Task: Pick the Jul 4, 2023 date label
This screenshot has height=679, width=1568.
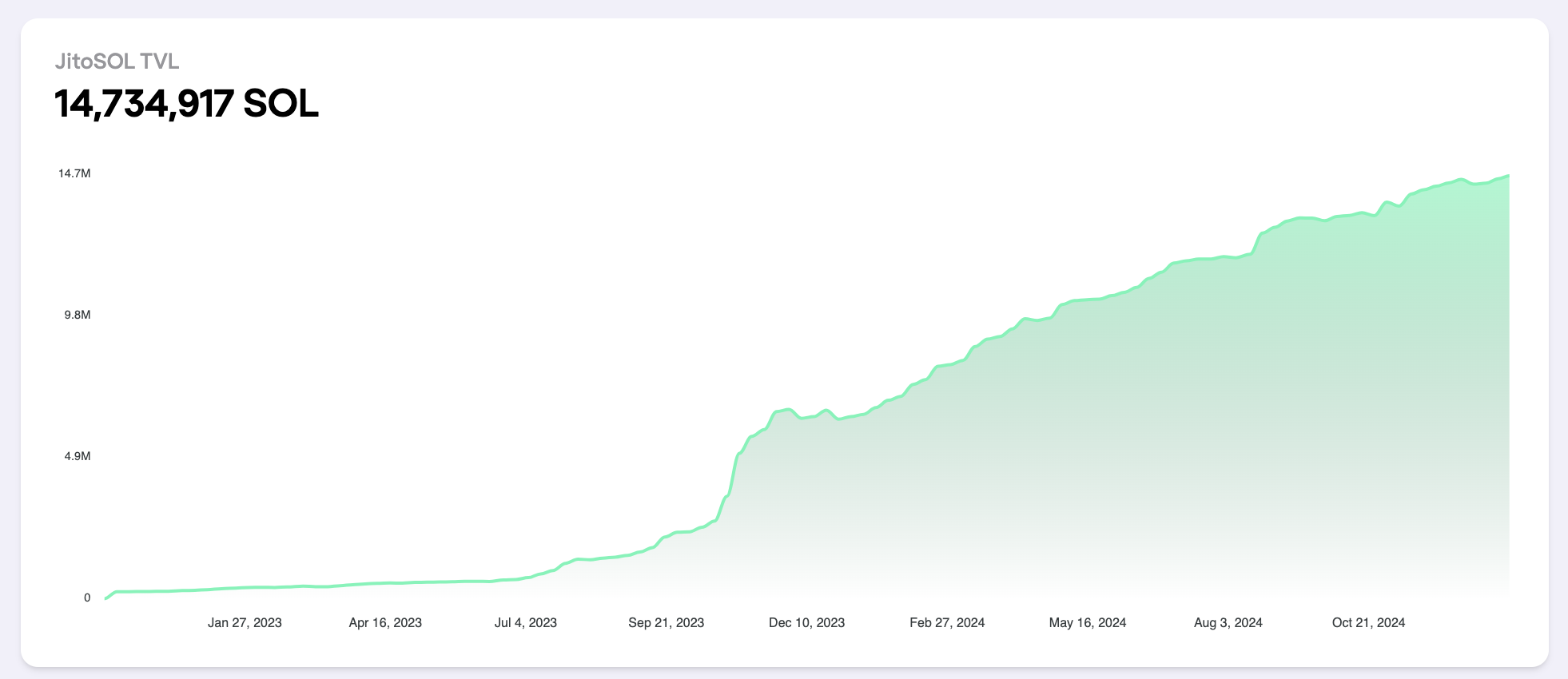Action: tap(525, 622)
